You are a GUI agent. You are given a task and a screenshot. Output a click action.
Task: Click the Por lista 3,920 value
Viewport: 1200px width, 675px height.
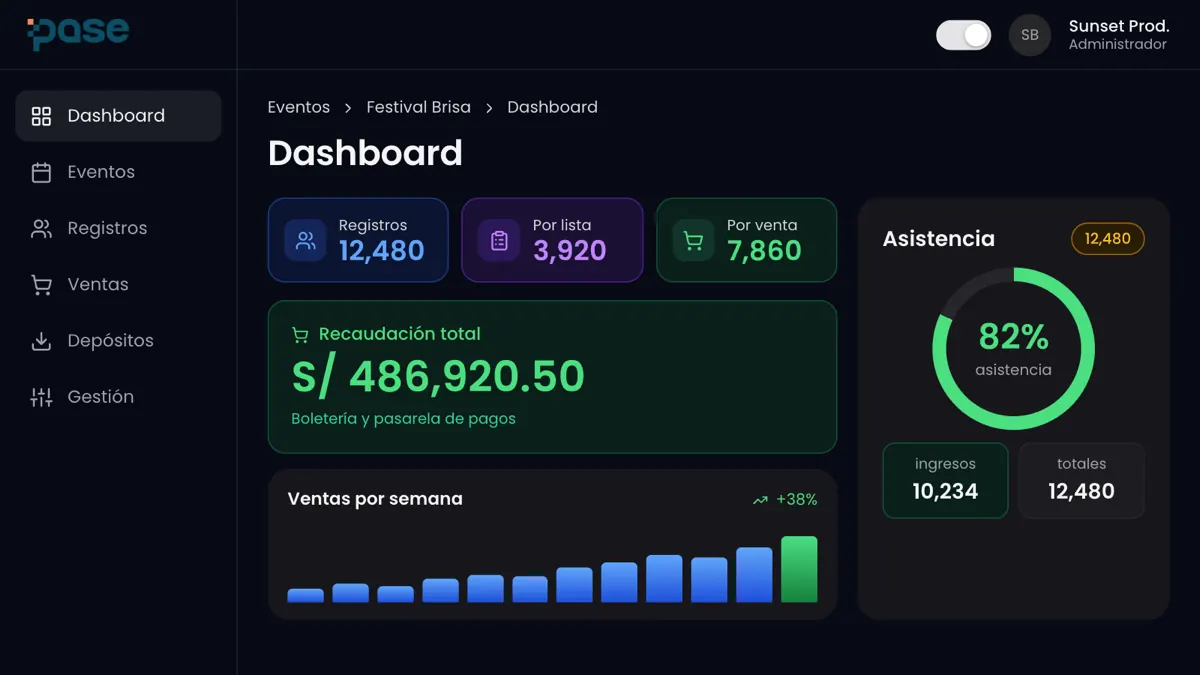click(x=570, y=251)
